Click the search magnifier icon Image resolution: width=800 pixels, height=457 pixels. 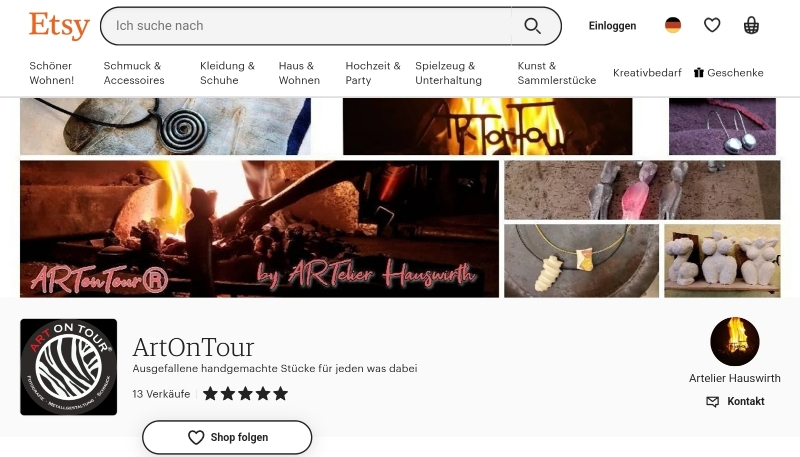[533, 26]
